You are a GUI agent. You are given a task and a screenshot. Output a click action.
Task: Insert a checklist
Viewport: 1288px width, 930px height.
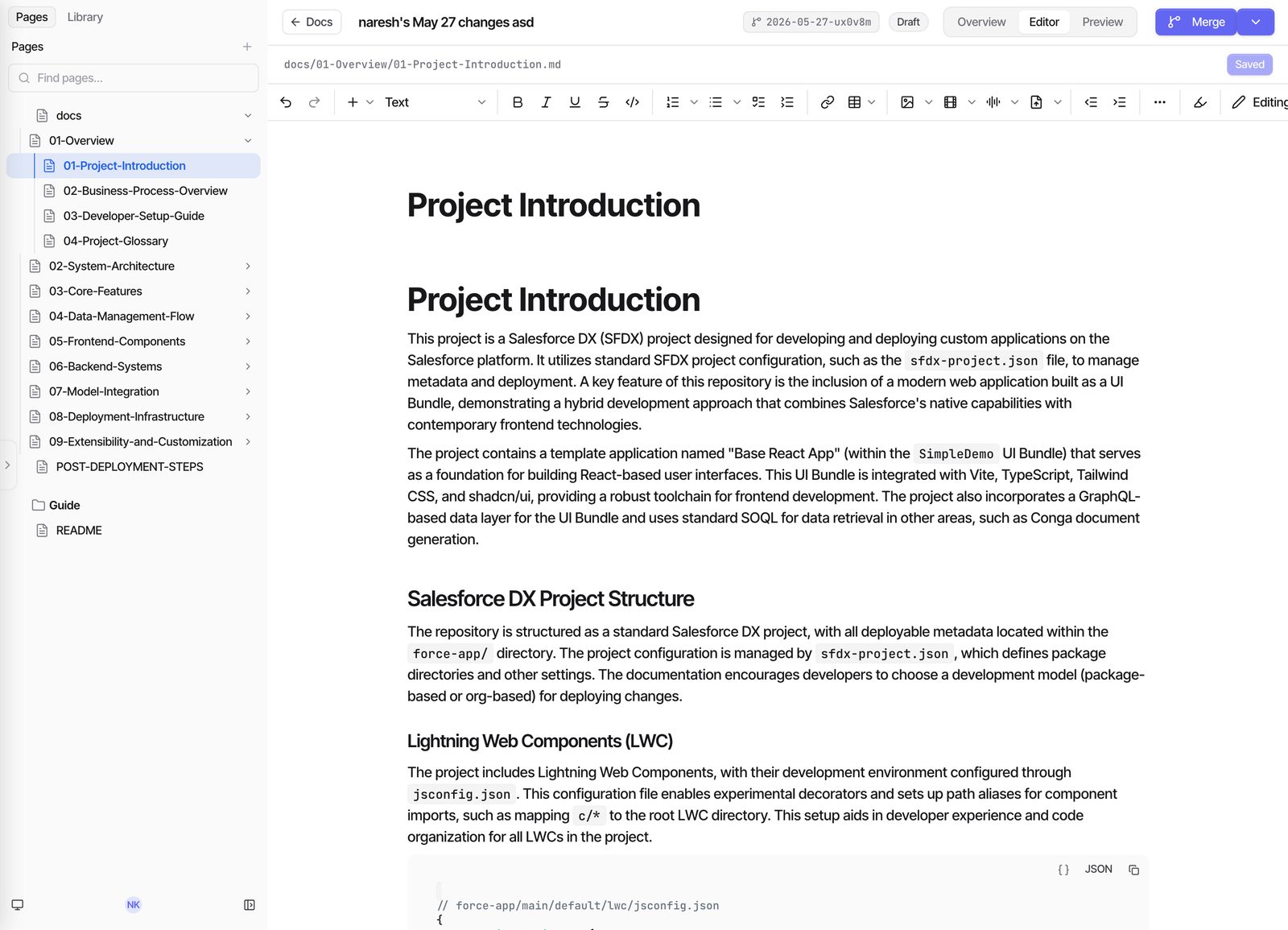(758, 102)
